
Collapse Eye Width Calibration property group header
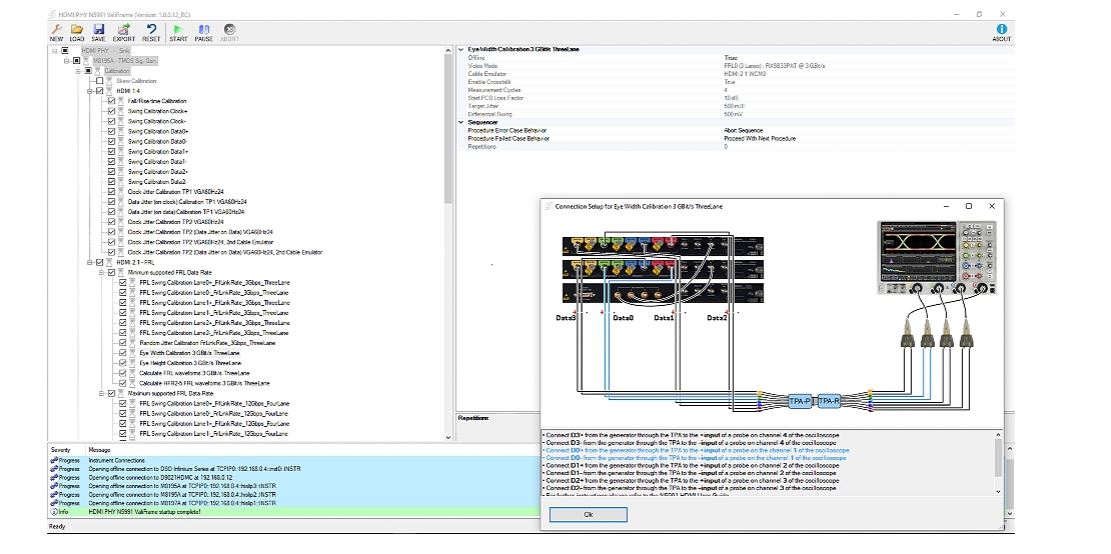point(461,50)
